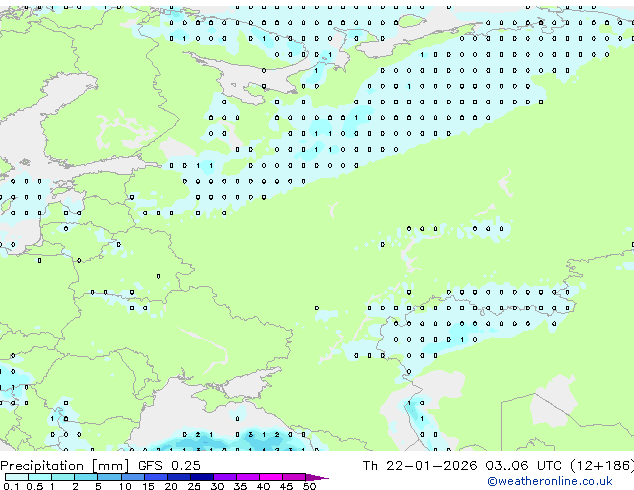This screenshot has height=490, width=634.
Task: Click the '[mm]' unit label
Action: (x=110, y=466)
